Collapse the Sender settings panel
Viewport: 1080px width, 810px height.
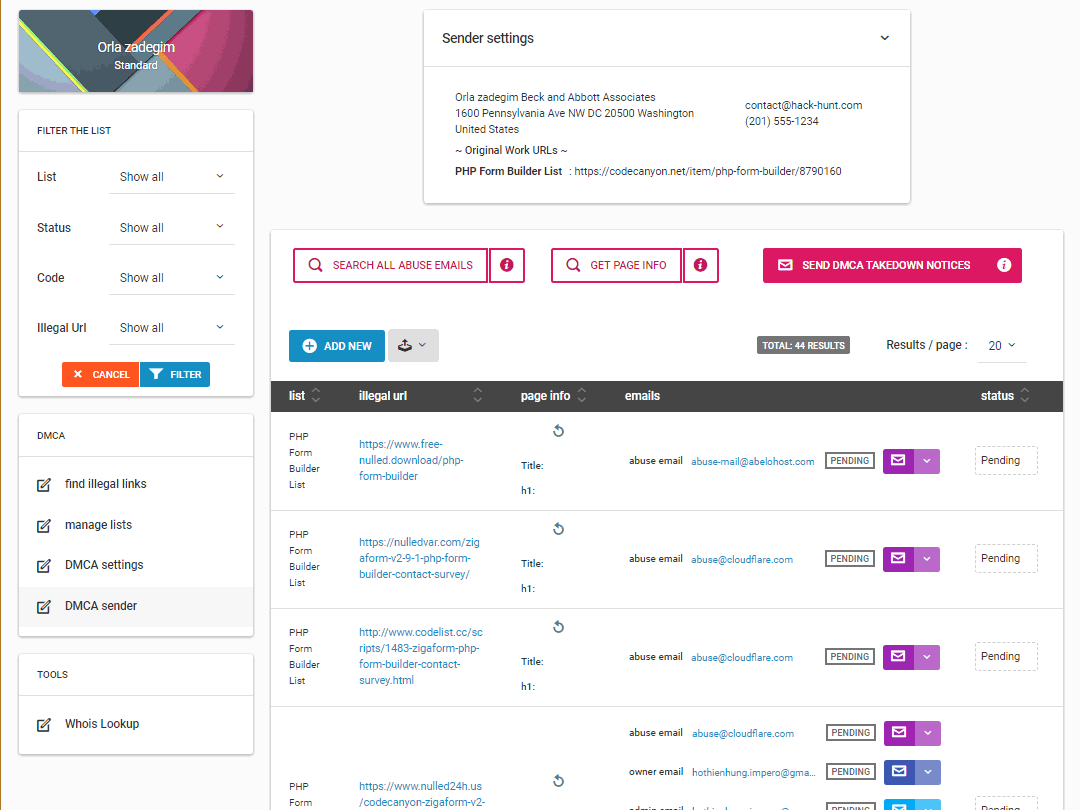point(885,38)
